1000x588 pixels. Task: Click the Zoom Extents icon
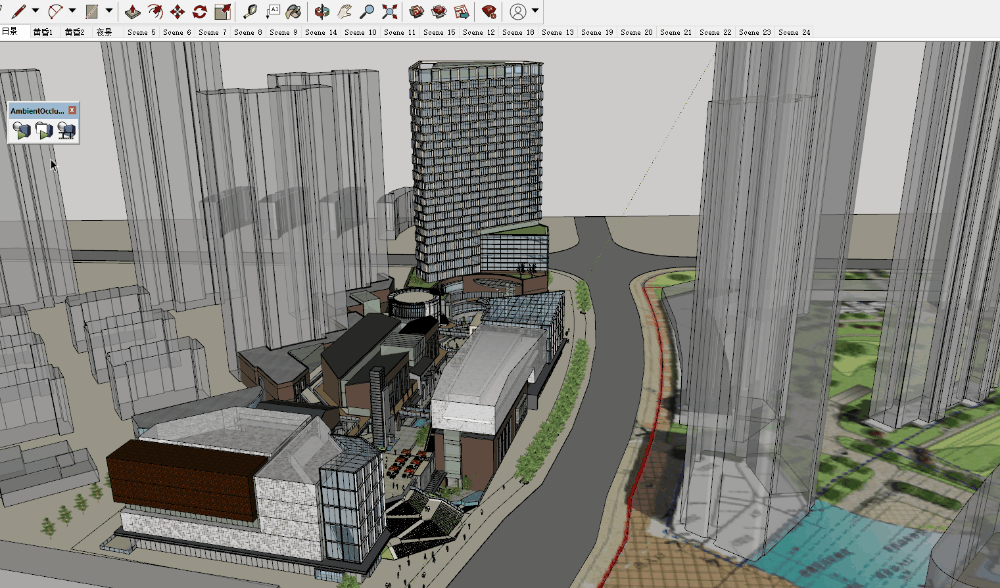point(390,12)
